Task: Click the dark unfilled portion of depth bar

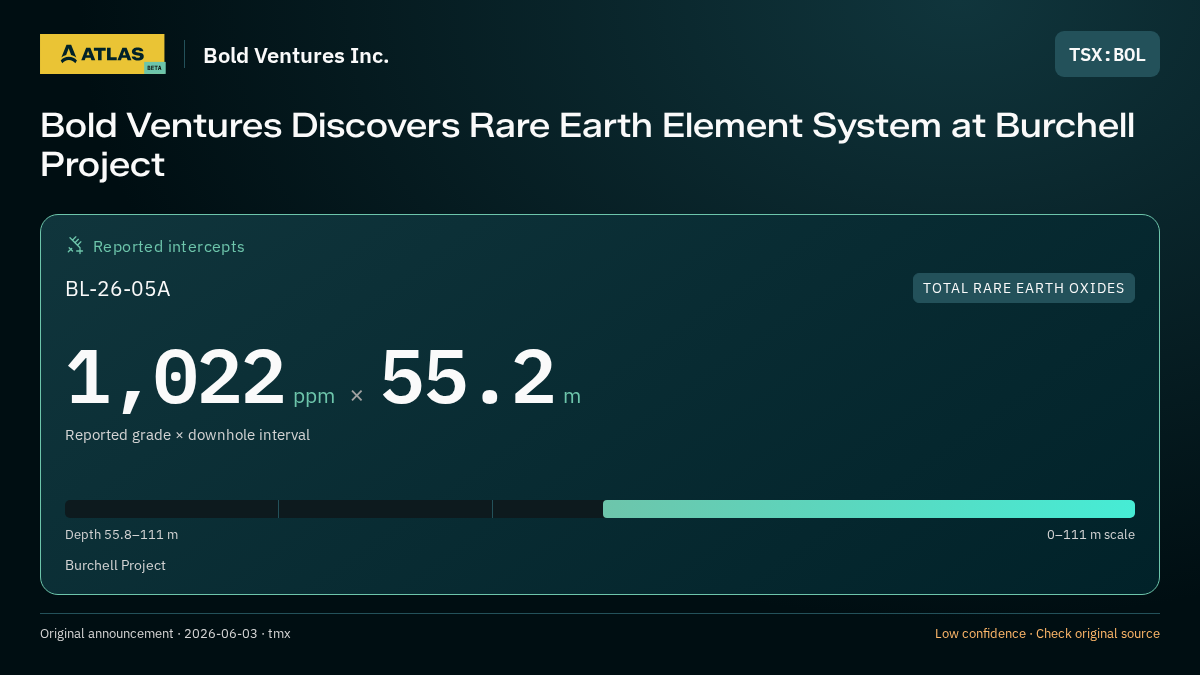Action: click(x=334, y=509)
